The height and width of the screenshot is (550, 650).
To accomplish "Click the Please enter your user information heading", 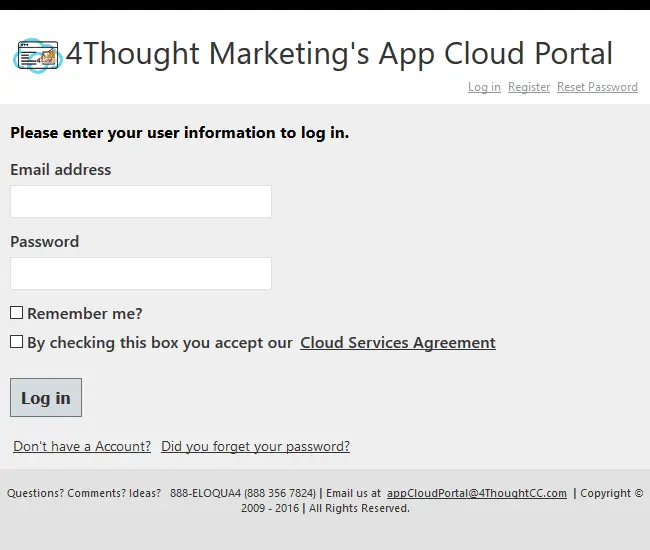I will coord(179,133).
